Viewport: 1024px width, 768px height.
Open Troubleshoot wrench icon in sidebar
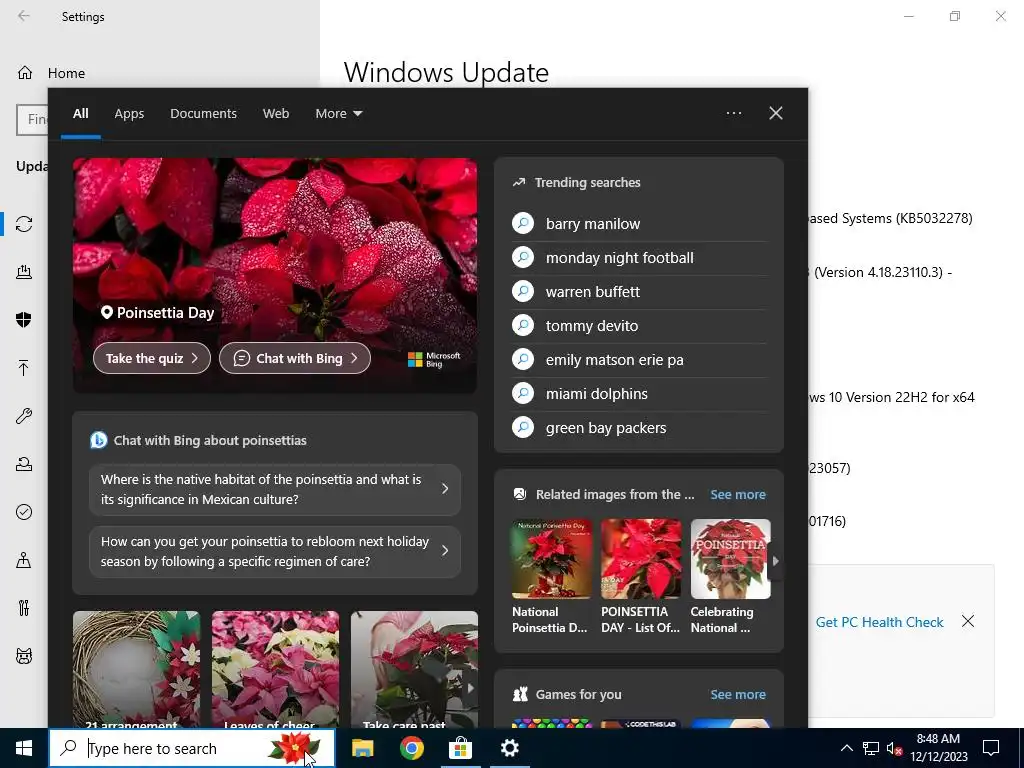click(x=24, y=416)
